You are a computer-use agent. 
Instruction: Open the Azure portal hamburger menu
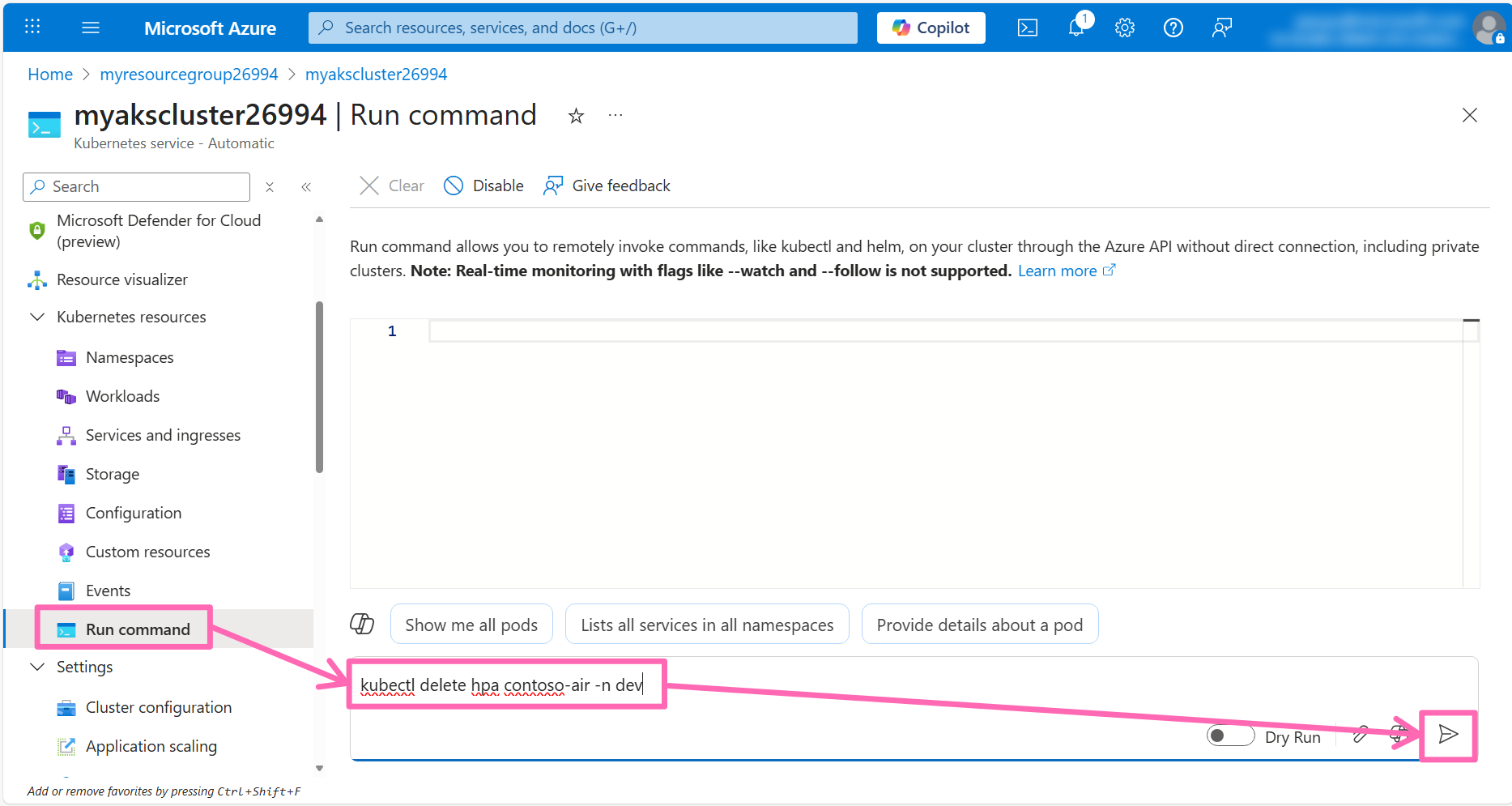(x=91, y=28)
